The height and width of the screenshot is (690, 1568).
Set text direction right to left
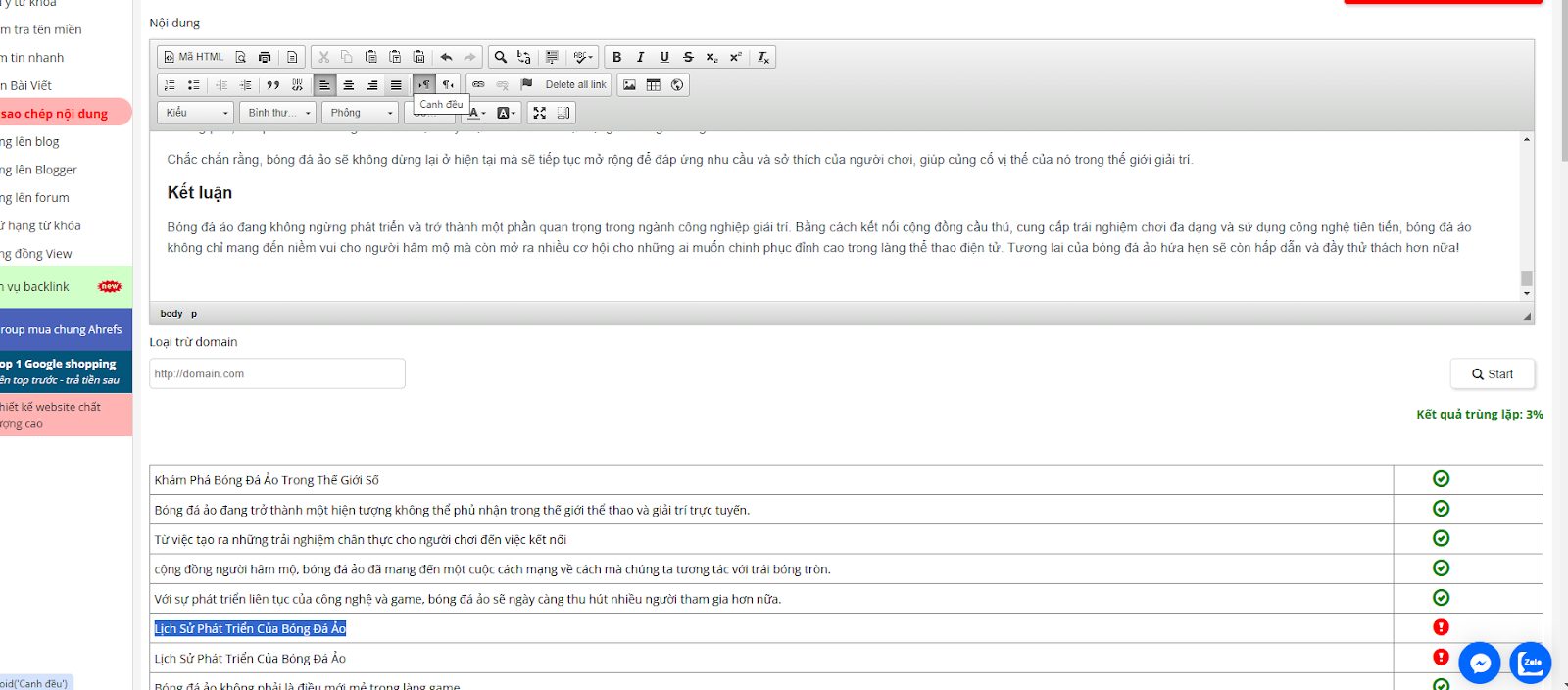tap(448, 85)
